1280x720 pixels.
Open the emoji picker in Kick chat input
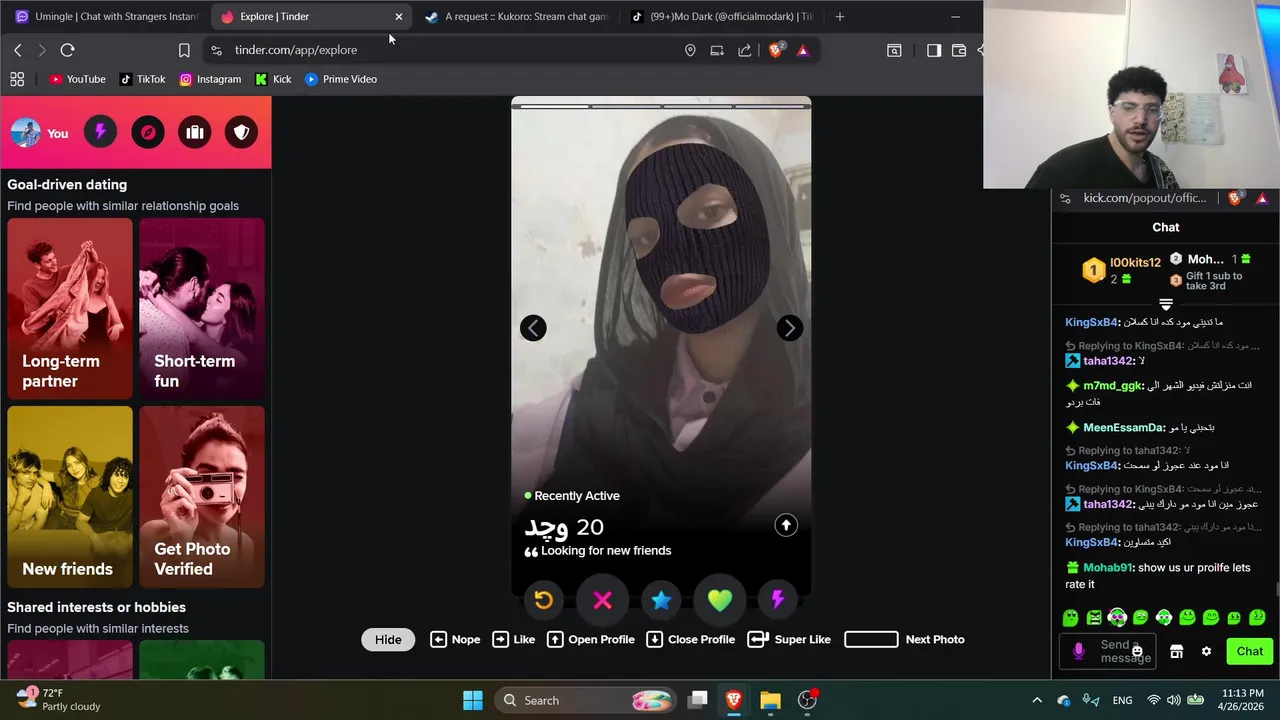[x=1137, y=651]
